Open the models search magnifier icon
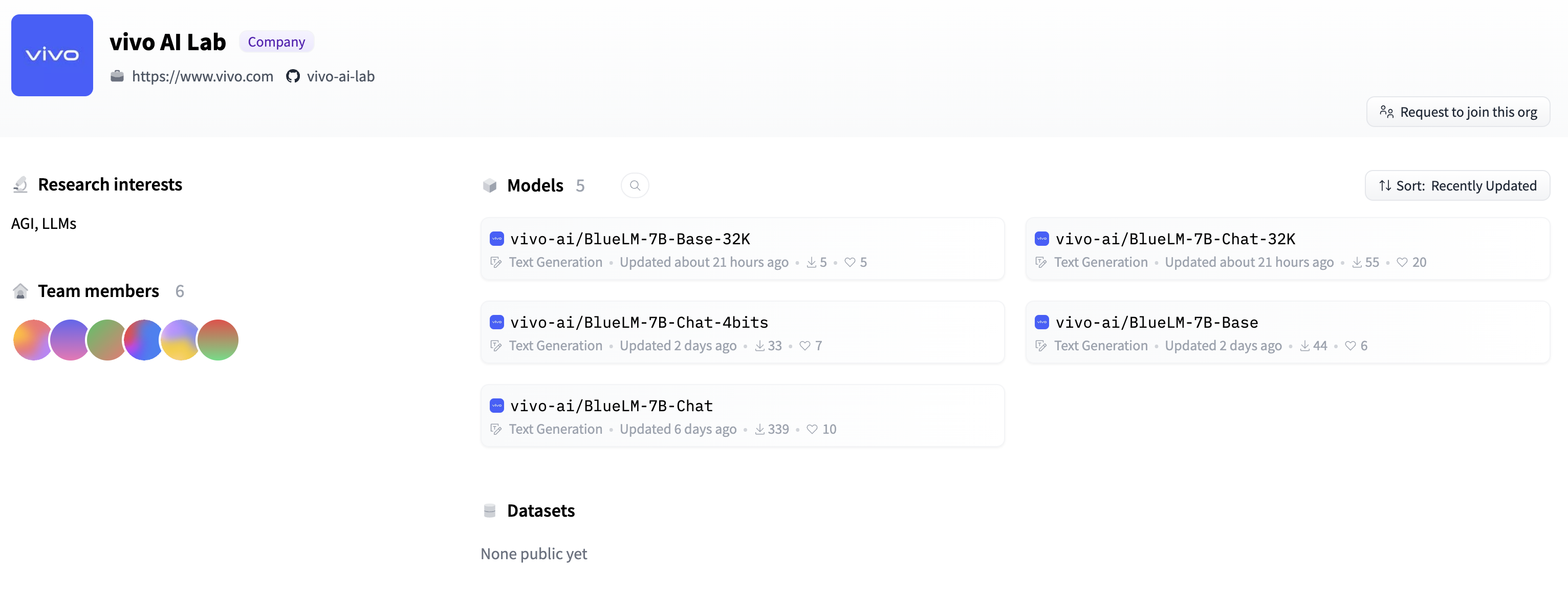This screenshot has width=1568, height=593. [634, 186]
